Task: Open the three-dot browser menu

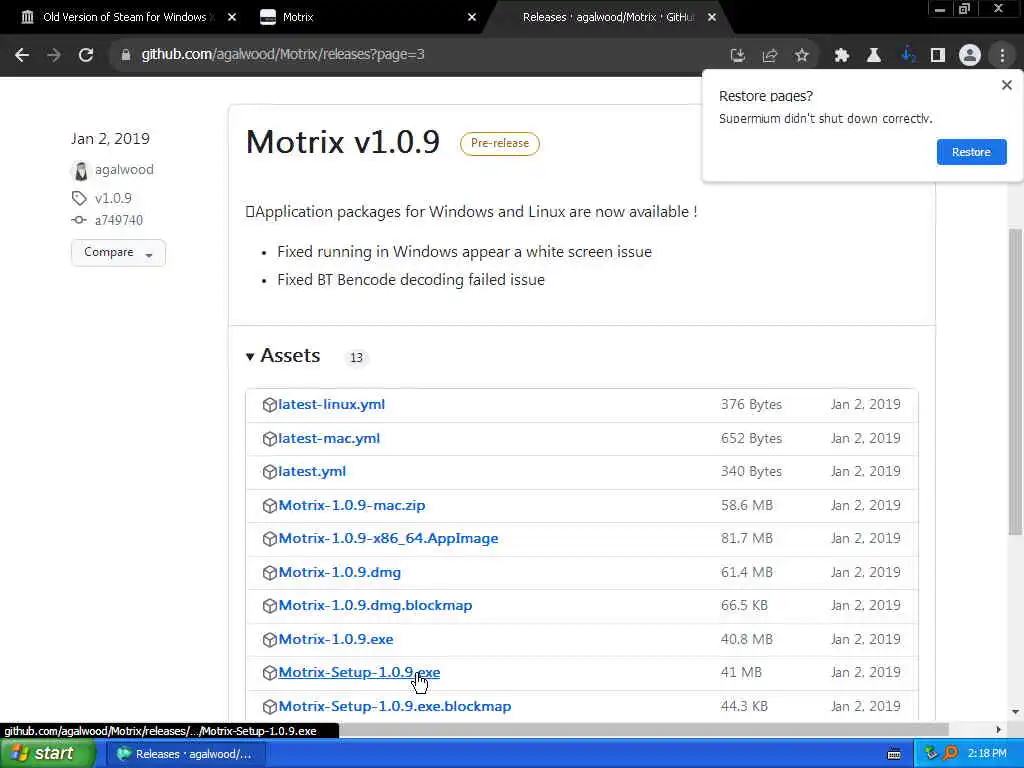Action: click(x=1002, y=56)
